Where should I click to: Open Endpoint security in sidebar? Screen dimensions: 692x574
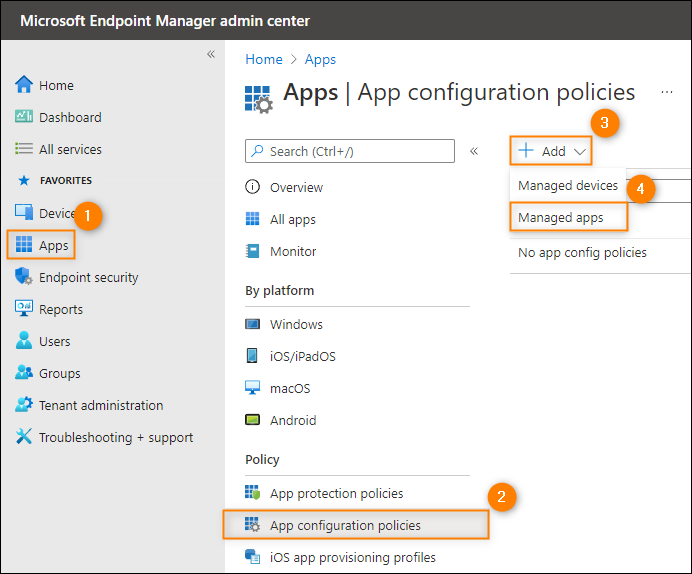(x=88, y=278)
